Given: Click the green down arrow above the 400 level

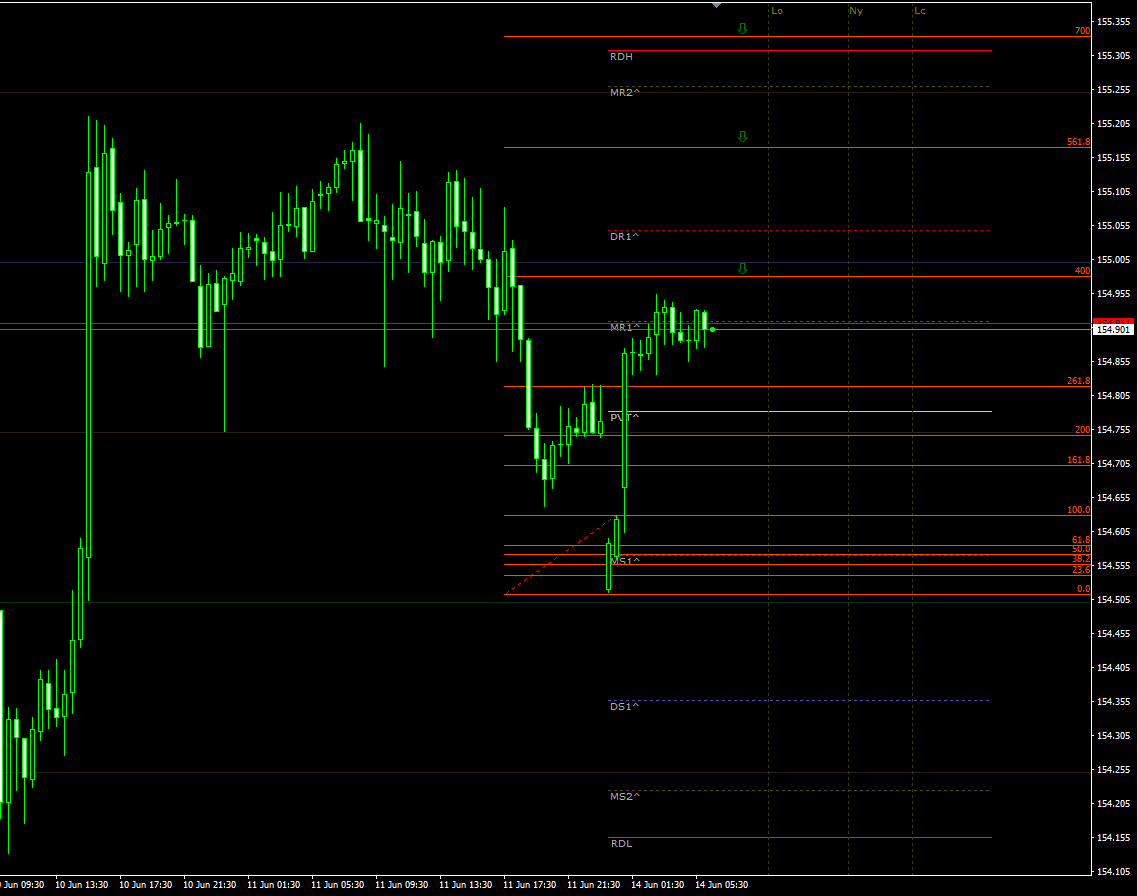Looking at the screenshot, I should (x=742, y=268).
